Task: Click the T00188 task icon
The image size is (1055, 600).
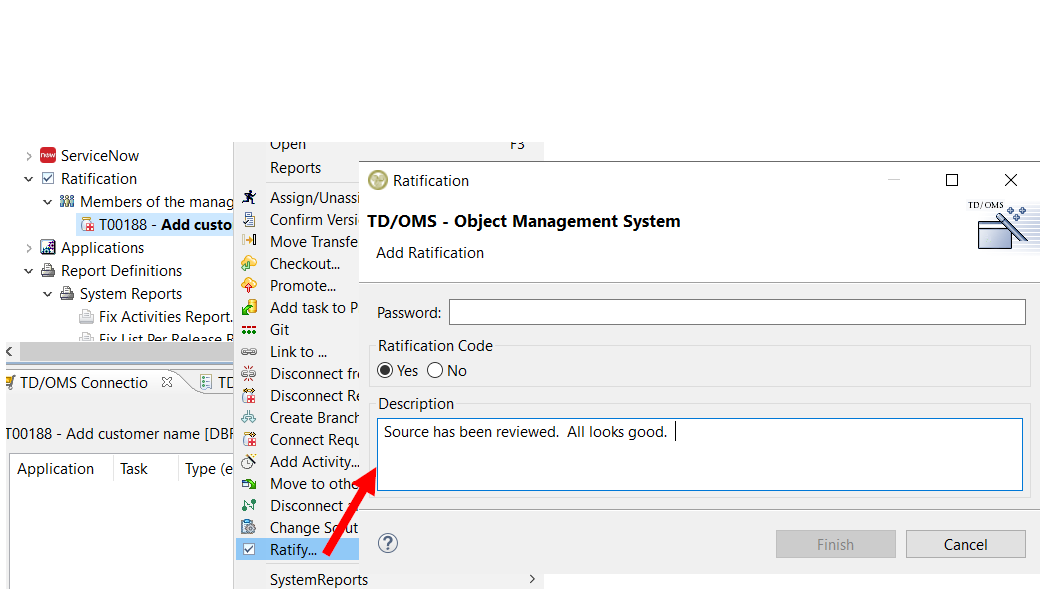Action: (87, 225)
